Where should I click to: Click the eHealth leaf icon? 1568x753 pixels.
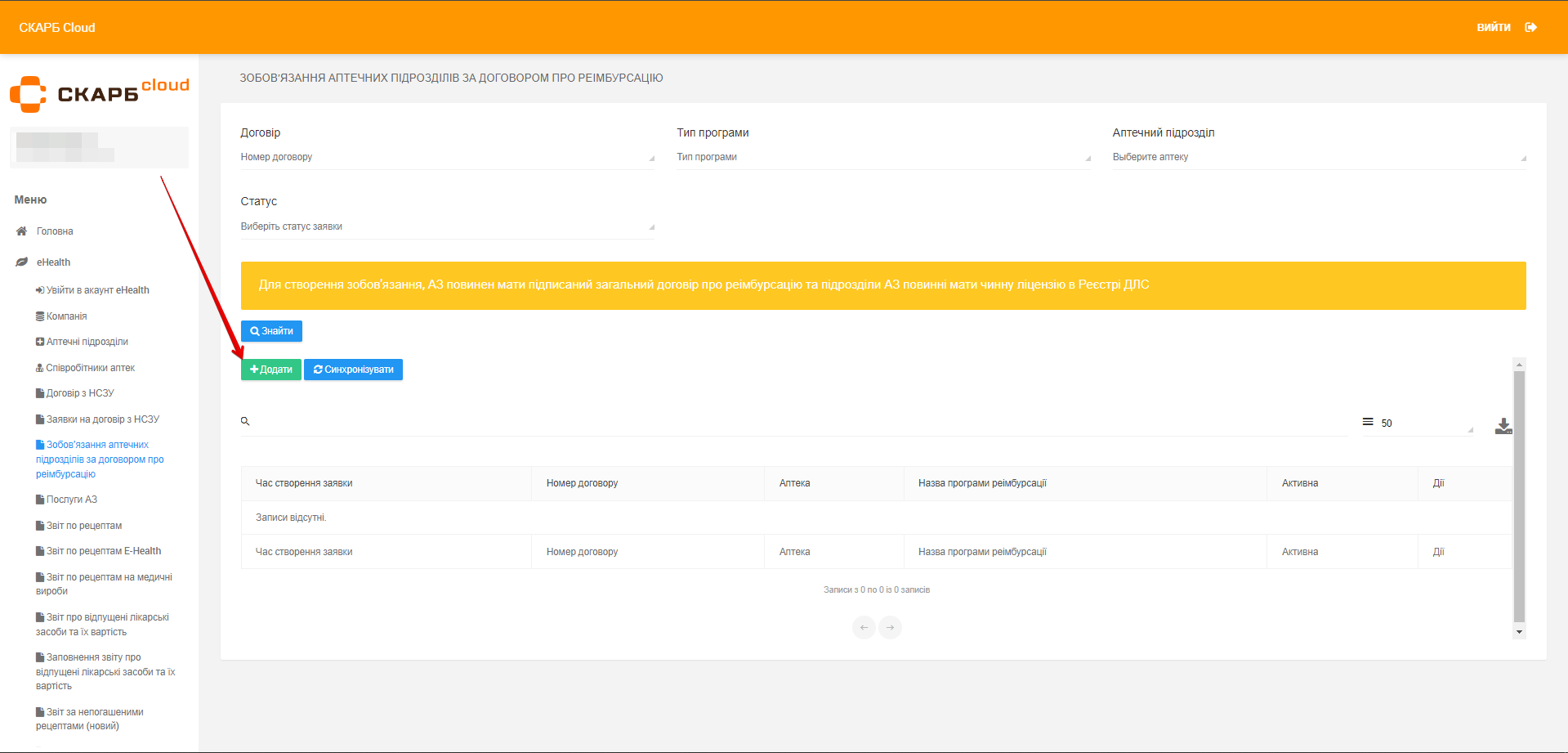pos(22,262)
